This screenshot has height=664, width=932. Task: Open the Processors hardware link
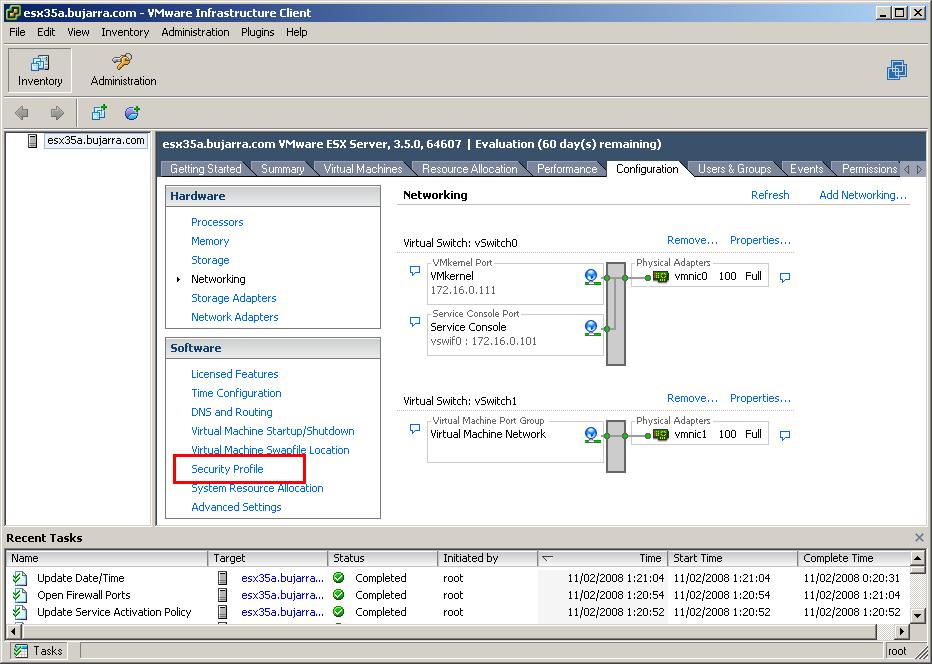[217, 222]
